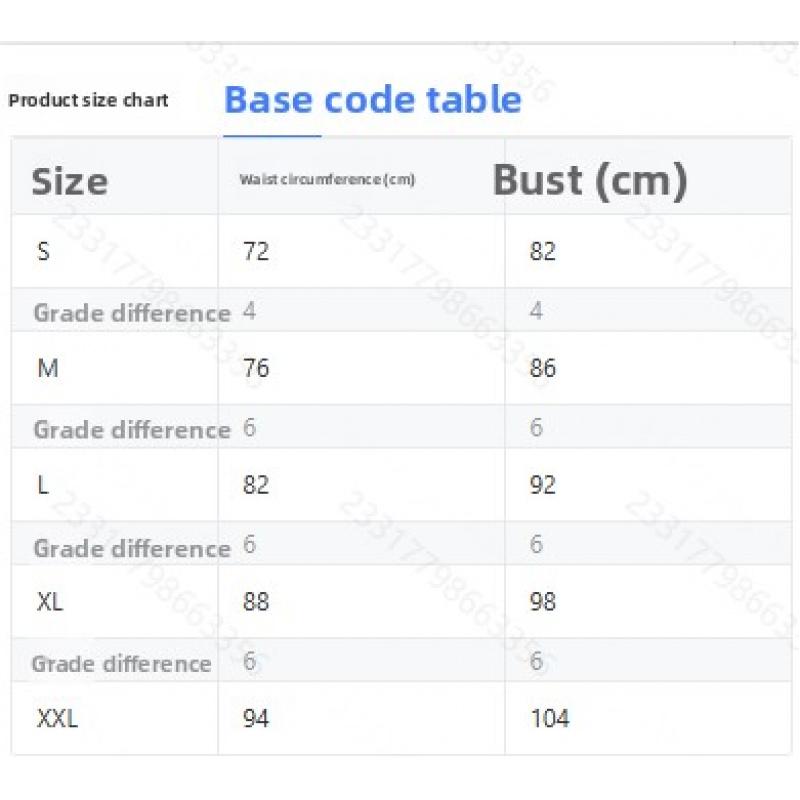Click bust value 92 in L row

(x=543, y=485)
